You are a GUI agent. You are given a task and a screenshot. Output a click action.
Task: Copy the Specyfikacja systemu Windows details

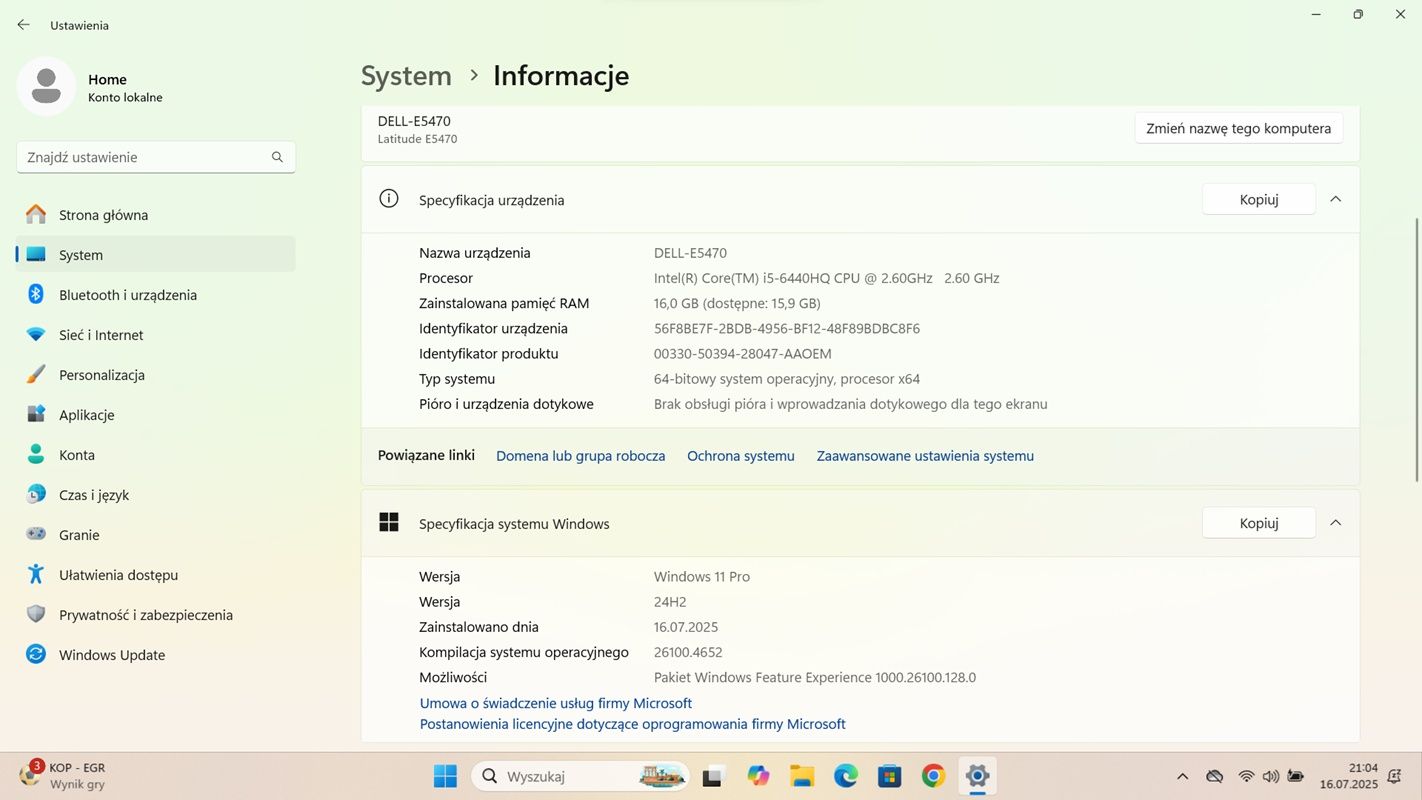(1259, 523)
